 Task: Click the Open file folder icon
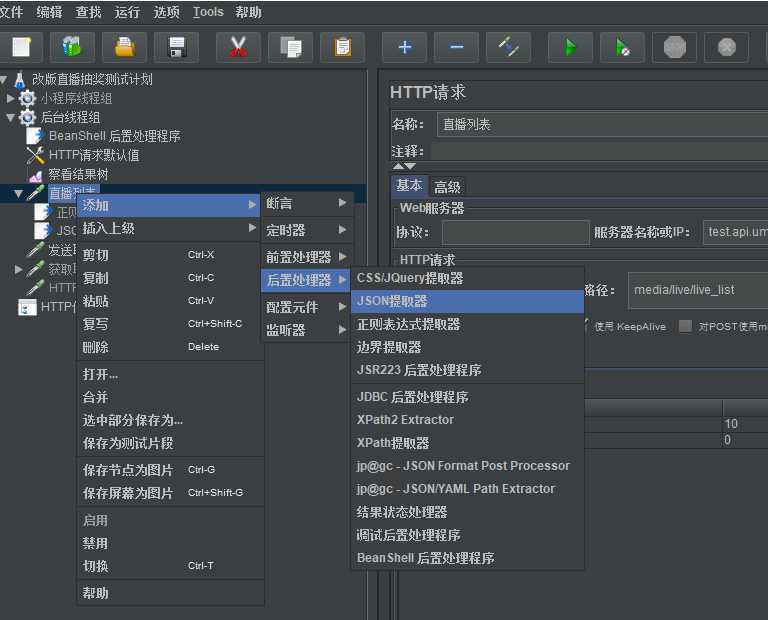point(124,48)
